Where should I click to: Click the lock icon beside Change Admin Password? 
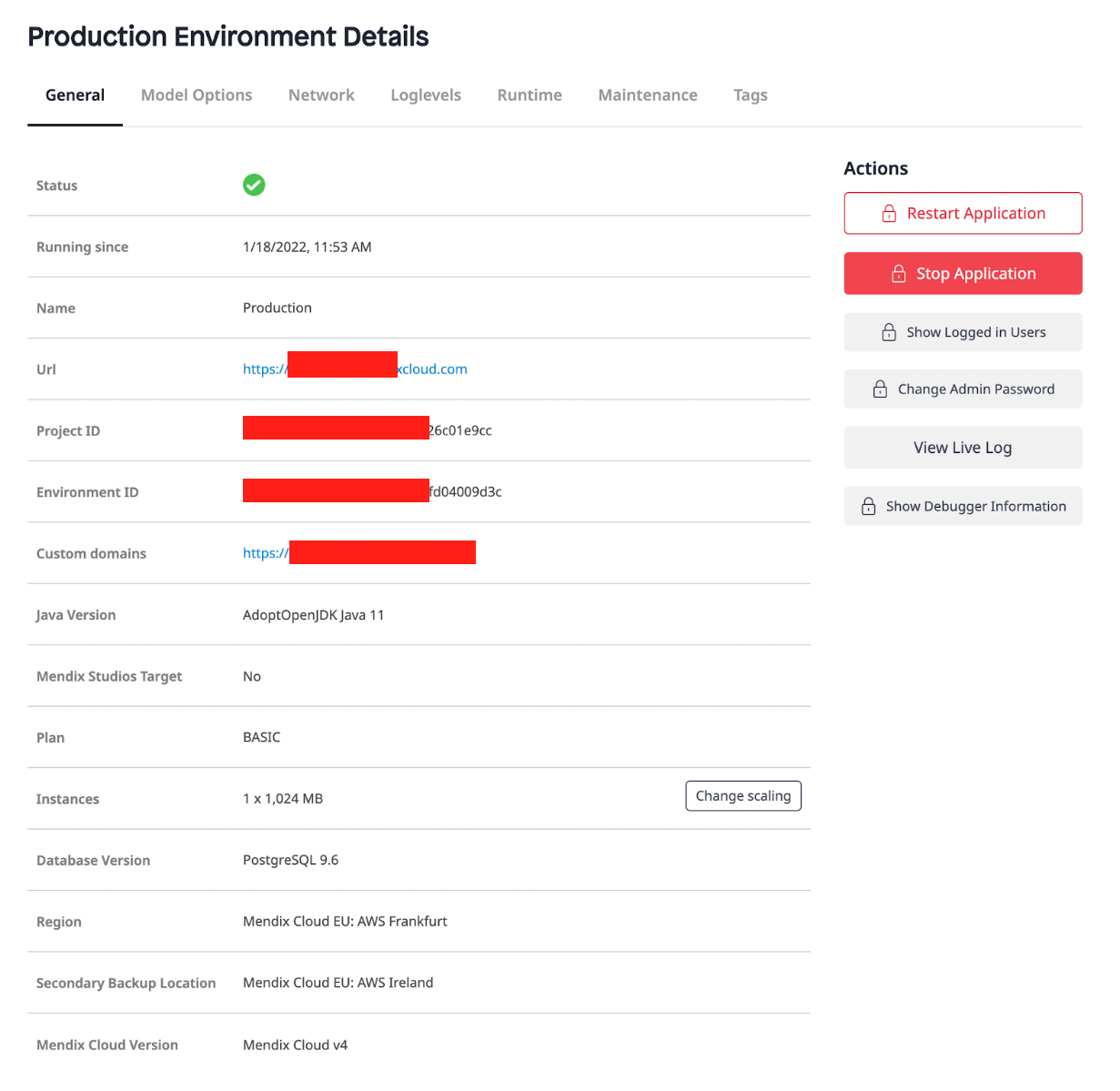[880, 389]
